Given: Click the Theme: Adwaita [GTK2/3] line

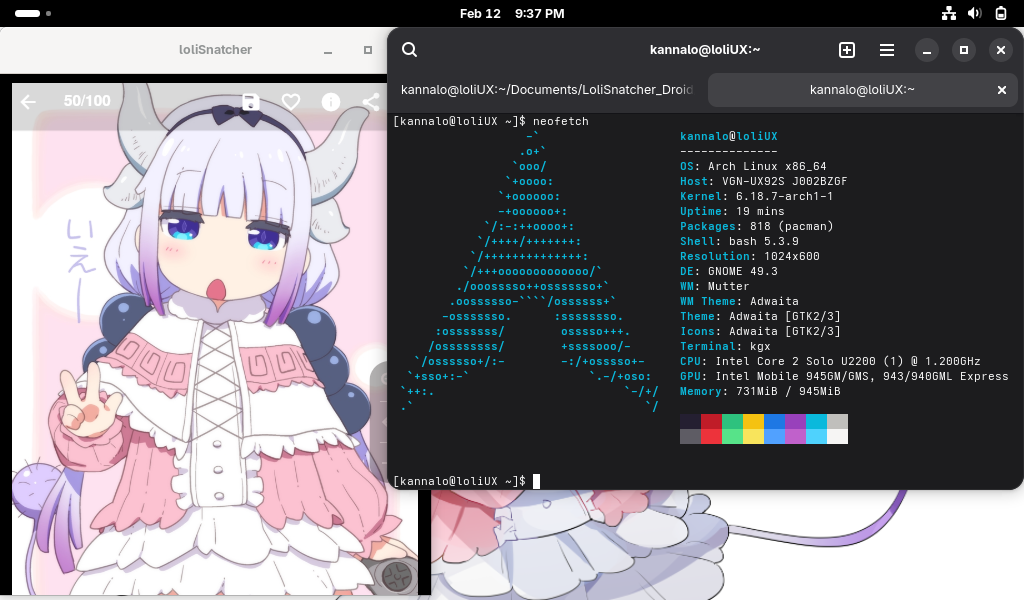Looking at the screenshot, I should coord(760,316).
